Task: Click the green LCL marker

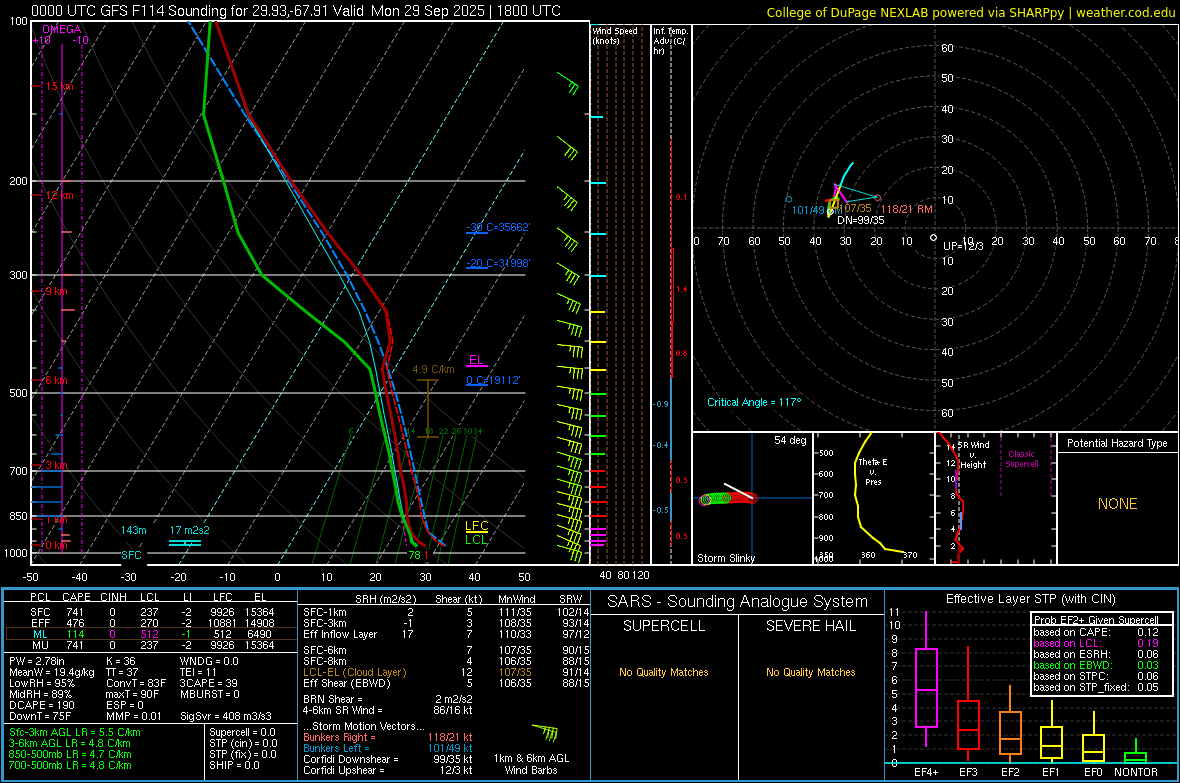Action: click(x=476, y=540)
